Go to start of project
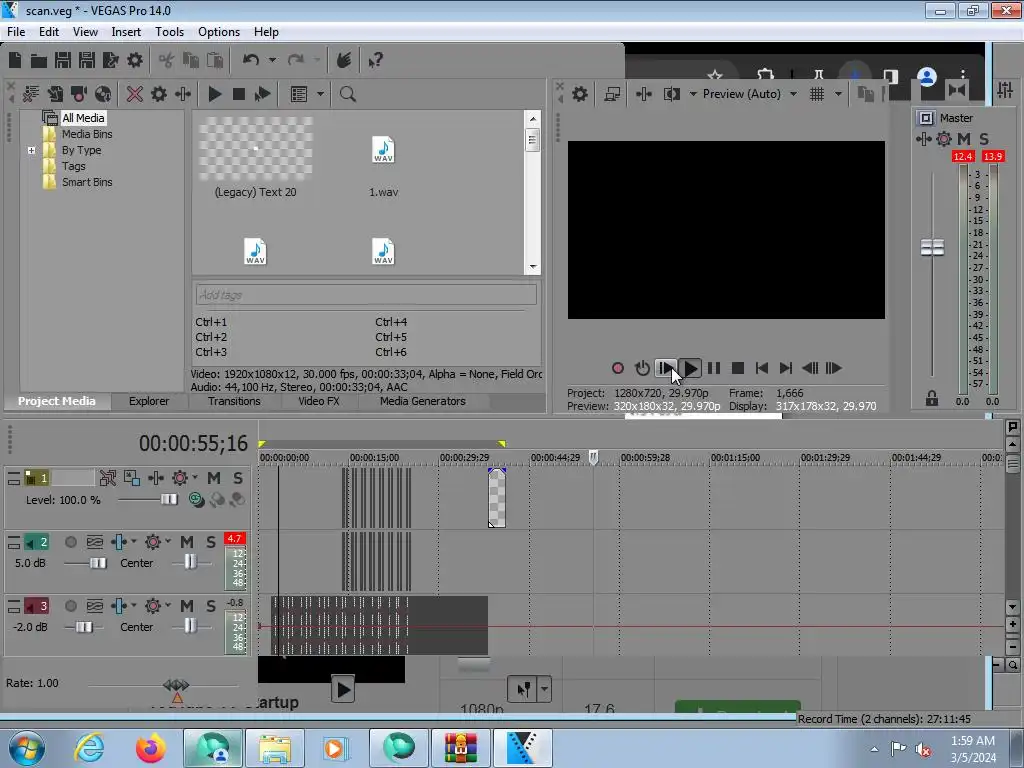 pos(761,368)
